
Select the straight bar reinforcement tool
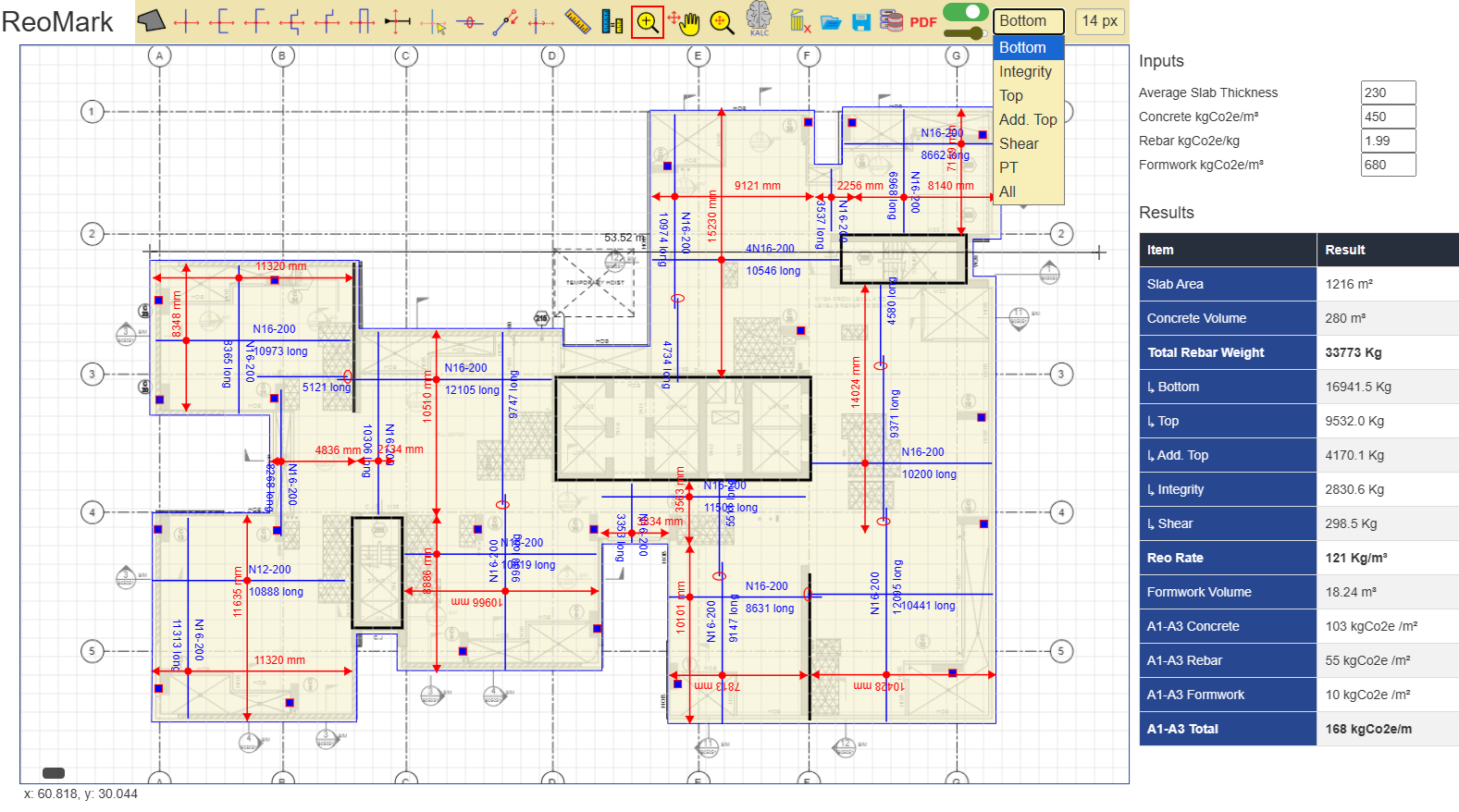click(186, 22)
